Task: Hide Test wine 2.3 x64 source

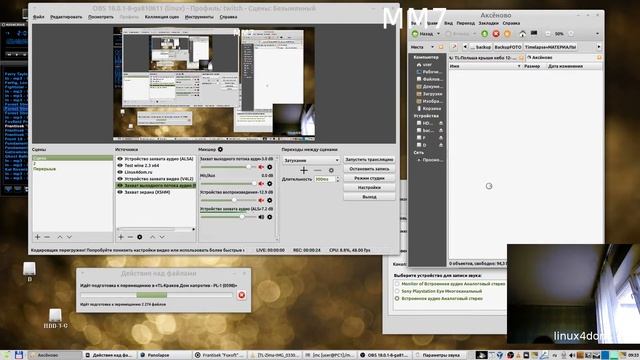Action: [x=120, y=165]
